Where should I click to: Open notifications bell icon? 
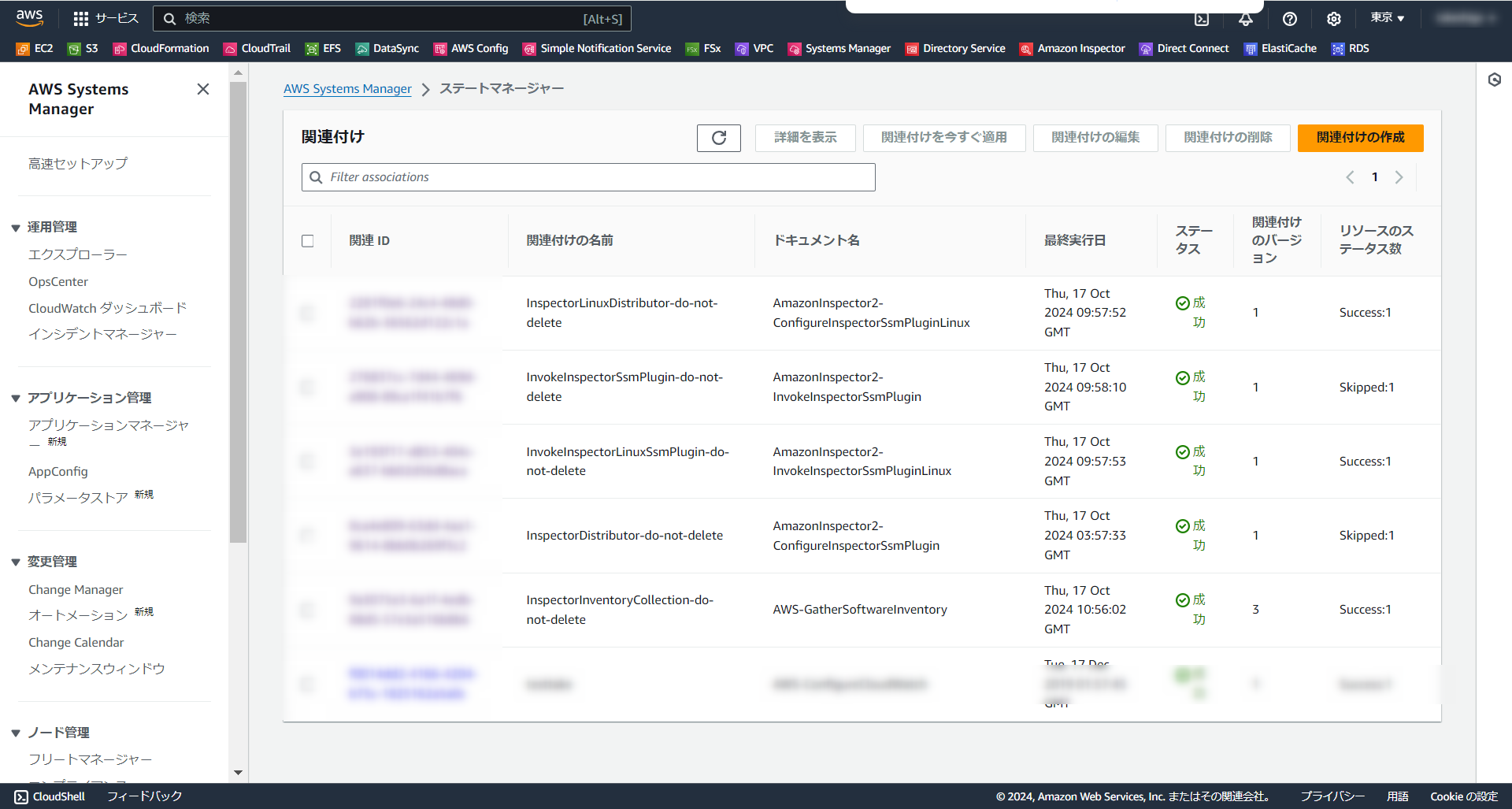1246,19
